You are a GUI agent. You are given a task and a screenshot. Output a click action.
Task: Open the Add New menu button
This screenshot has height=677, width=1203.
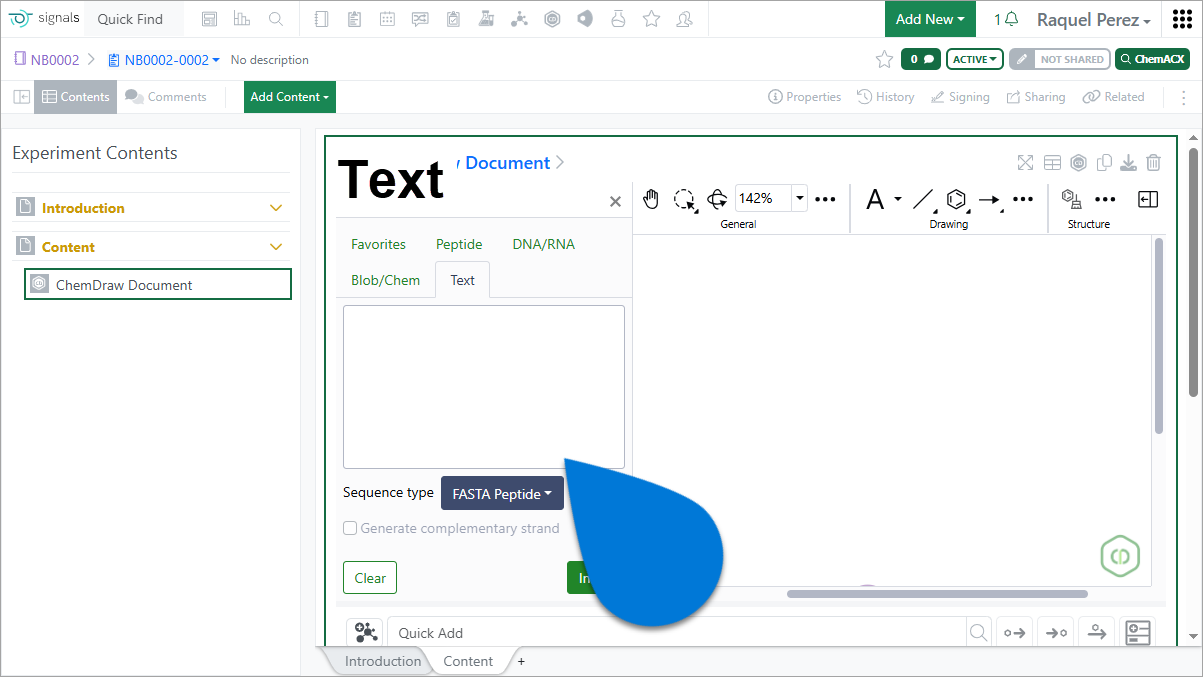[x=930, y=19]
